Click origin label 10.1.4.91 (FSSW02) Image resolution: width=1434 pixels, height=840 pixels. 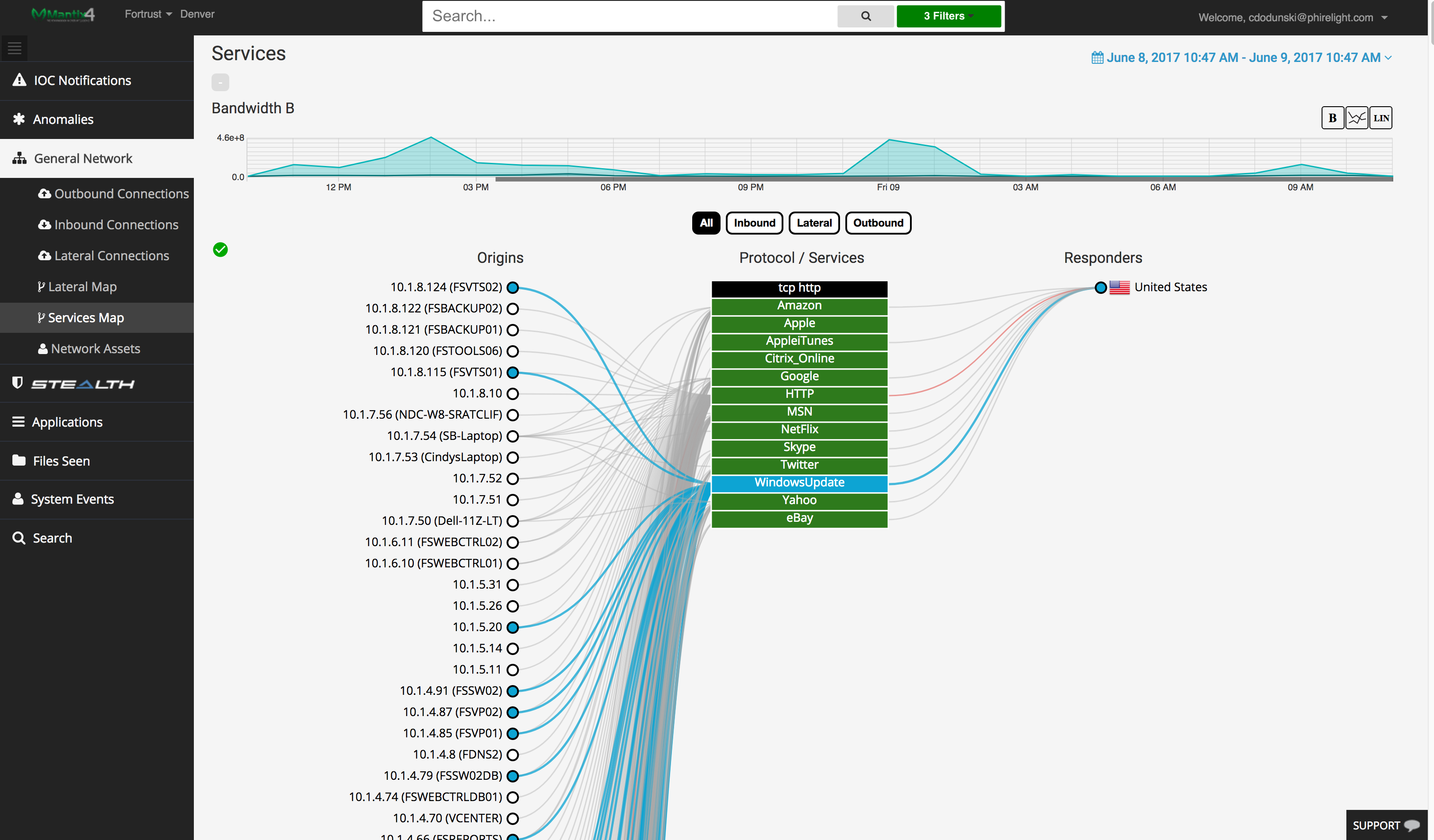tap(451, 691)
